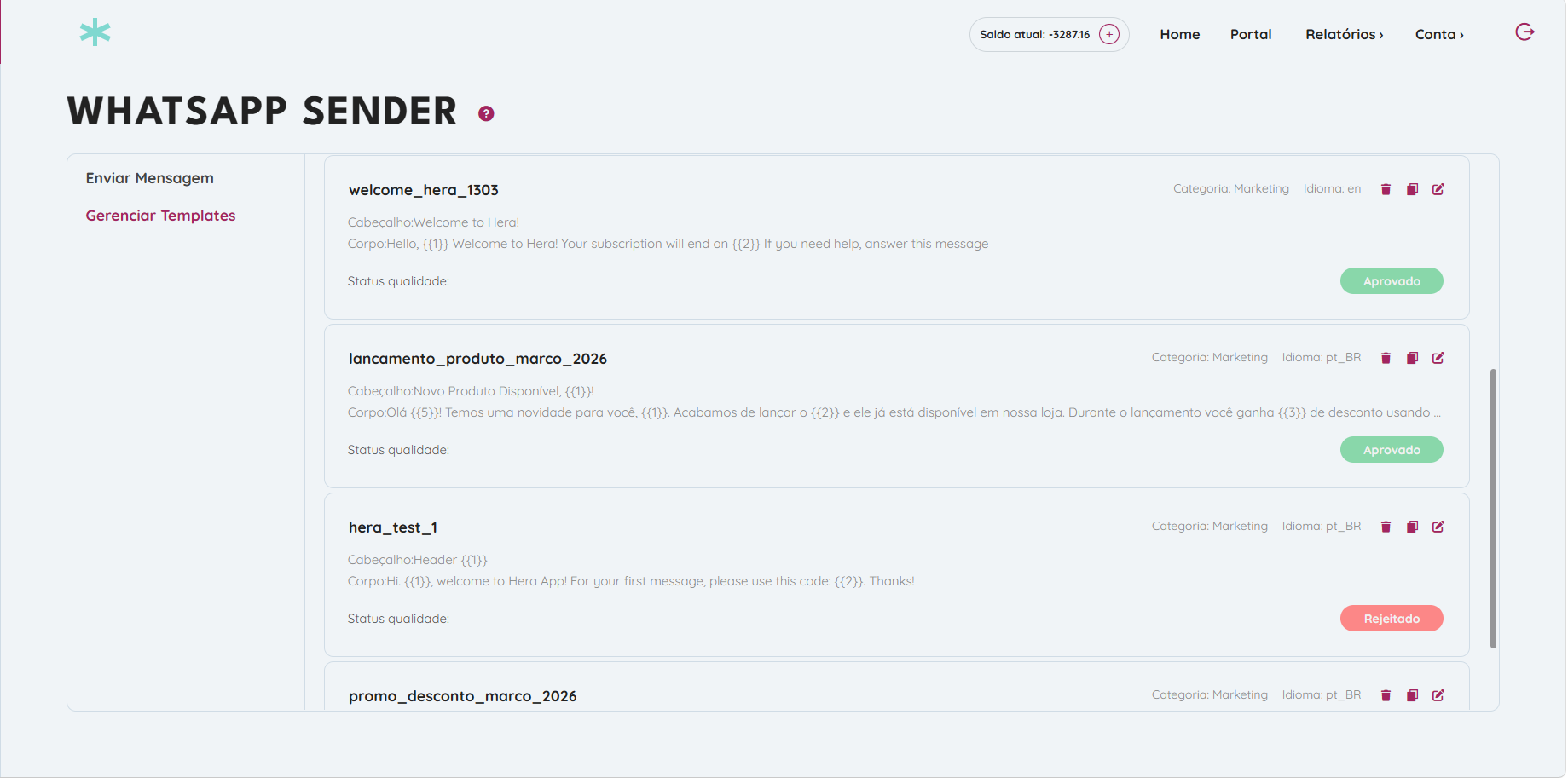Copy the lancamento_produto_marco_2026 template

1412,358
